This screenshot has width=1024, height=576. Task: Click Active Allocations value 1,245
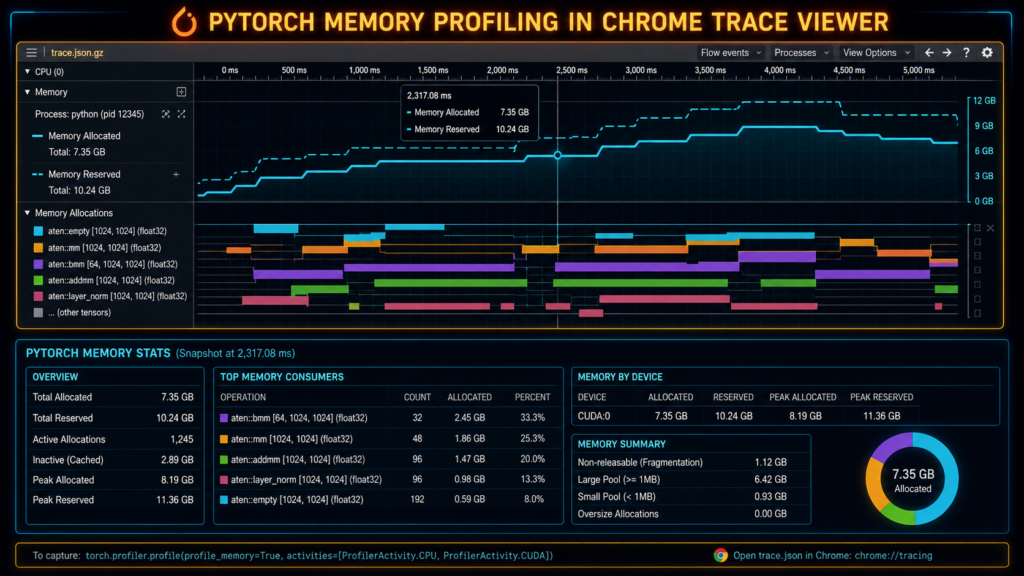(x=182, y=440)
